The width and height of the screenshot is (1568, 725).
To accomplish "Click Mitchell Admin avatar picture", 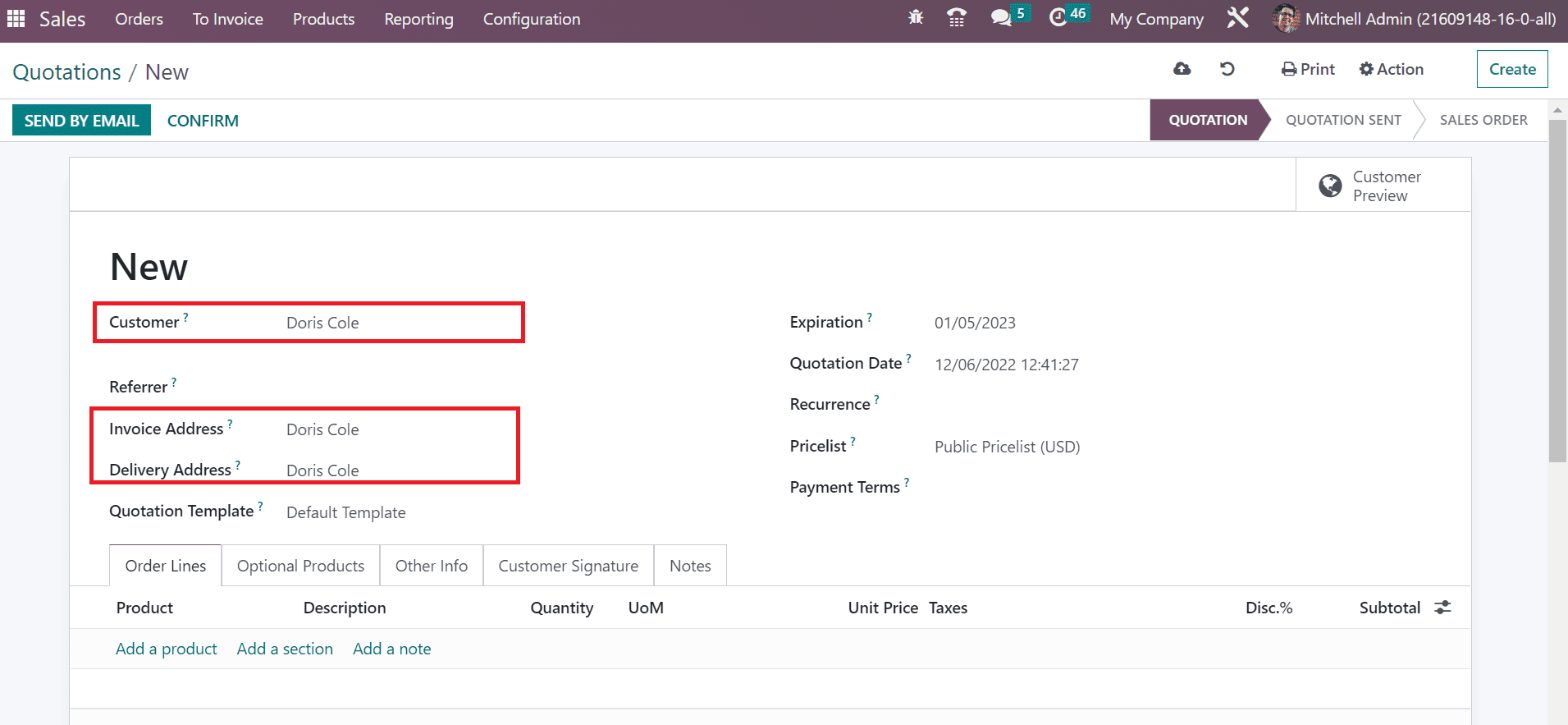I will click(1286, 18).
